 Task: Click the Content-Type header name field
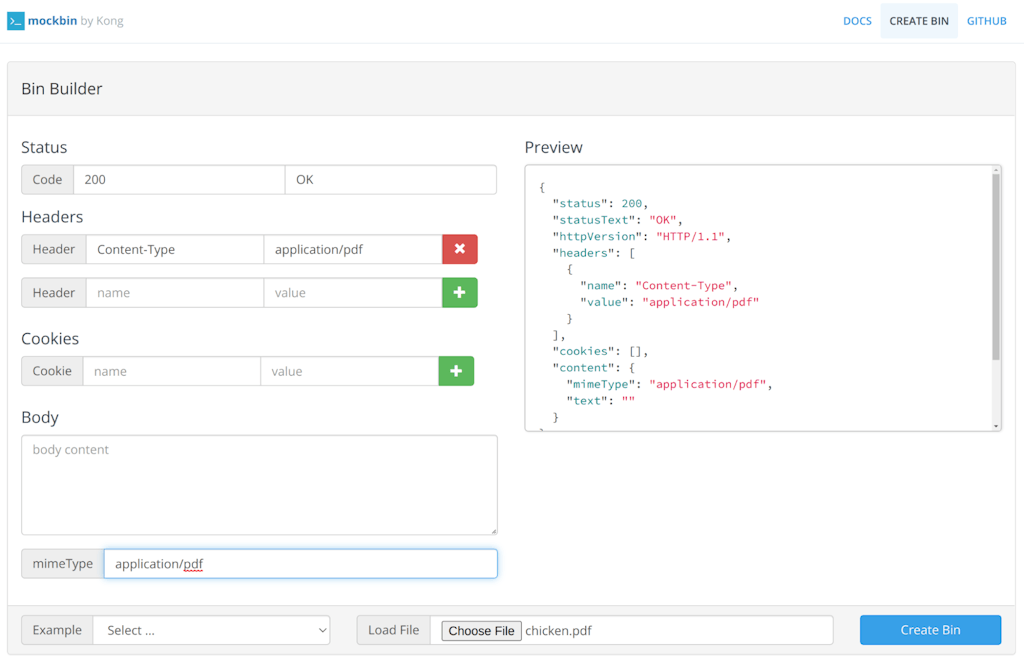point(174,249)
